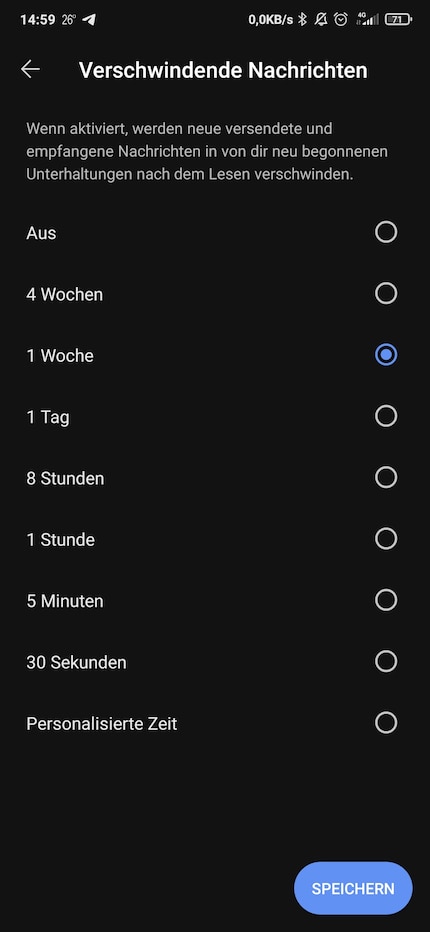Tap the 4G signal strength icon
The width and height of the screenshot is (430, 932).
366,20
